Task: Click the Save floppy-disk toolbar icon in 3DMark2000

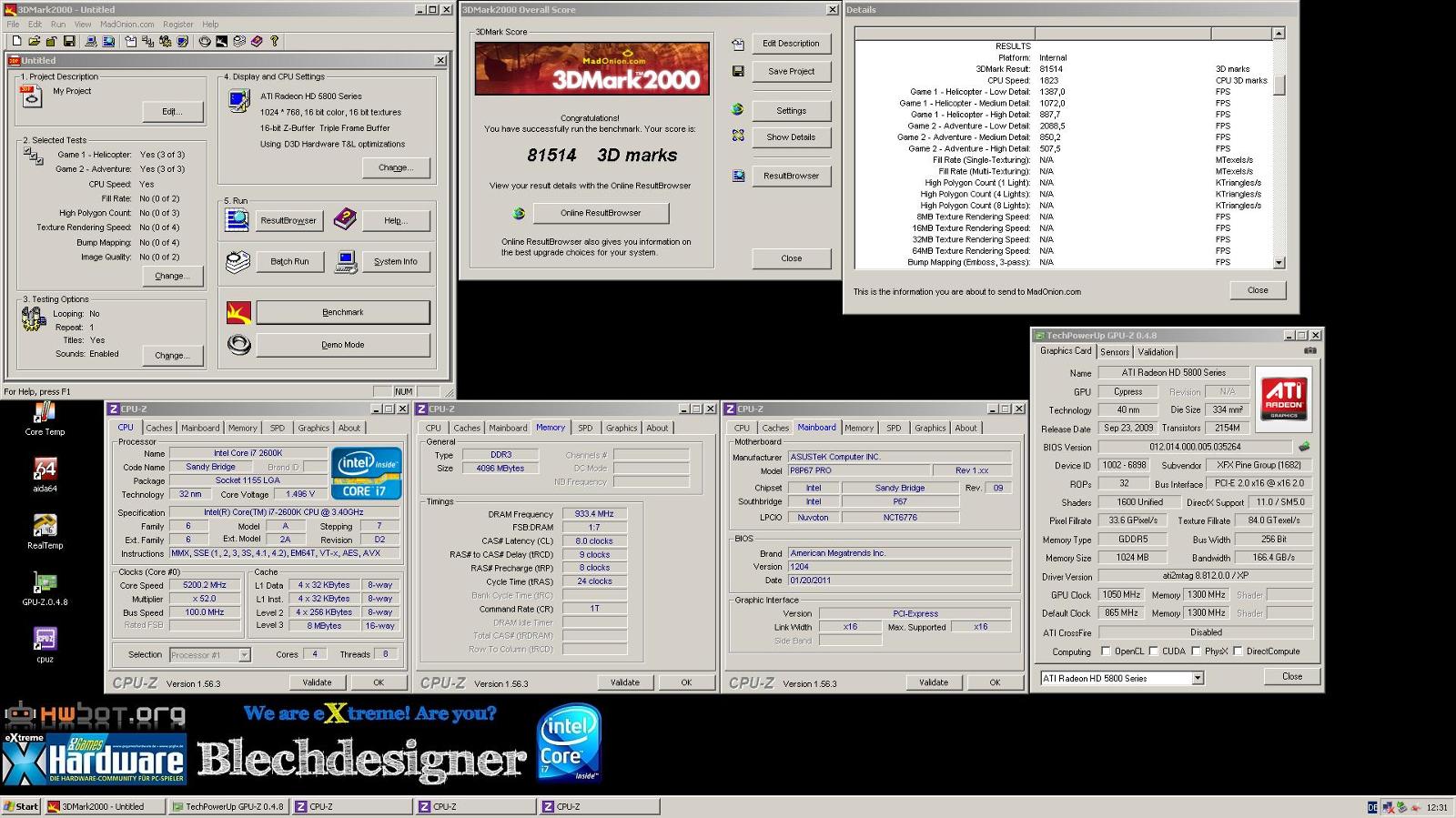Action: (69, 41)
